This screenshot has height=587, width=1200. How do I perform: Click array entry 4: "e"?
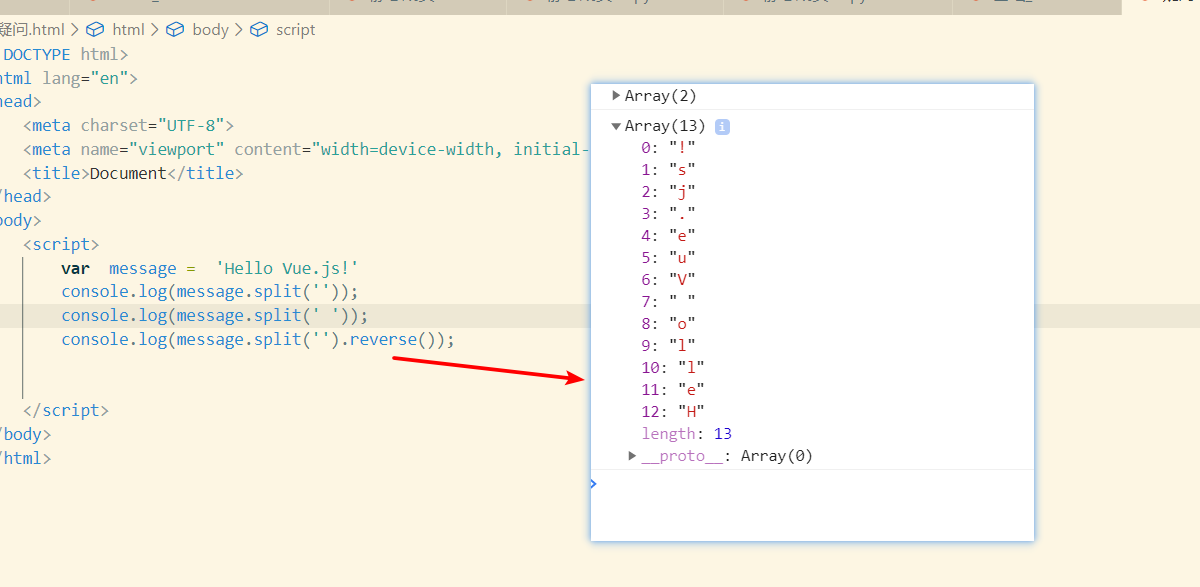(x=668, y=236)
